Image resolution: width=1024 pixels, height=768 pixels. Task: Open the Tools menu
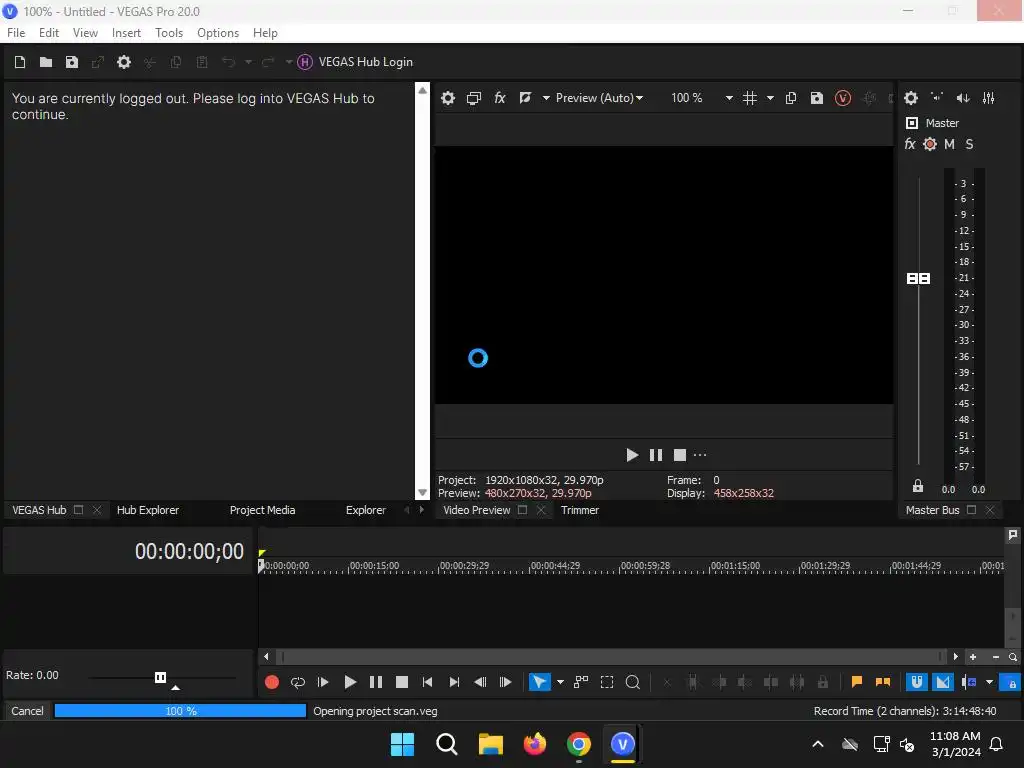[x=168, y=33]
